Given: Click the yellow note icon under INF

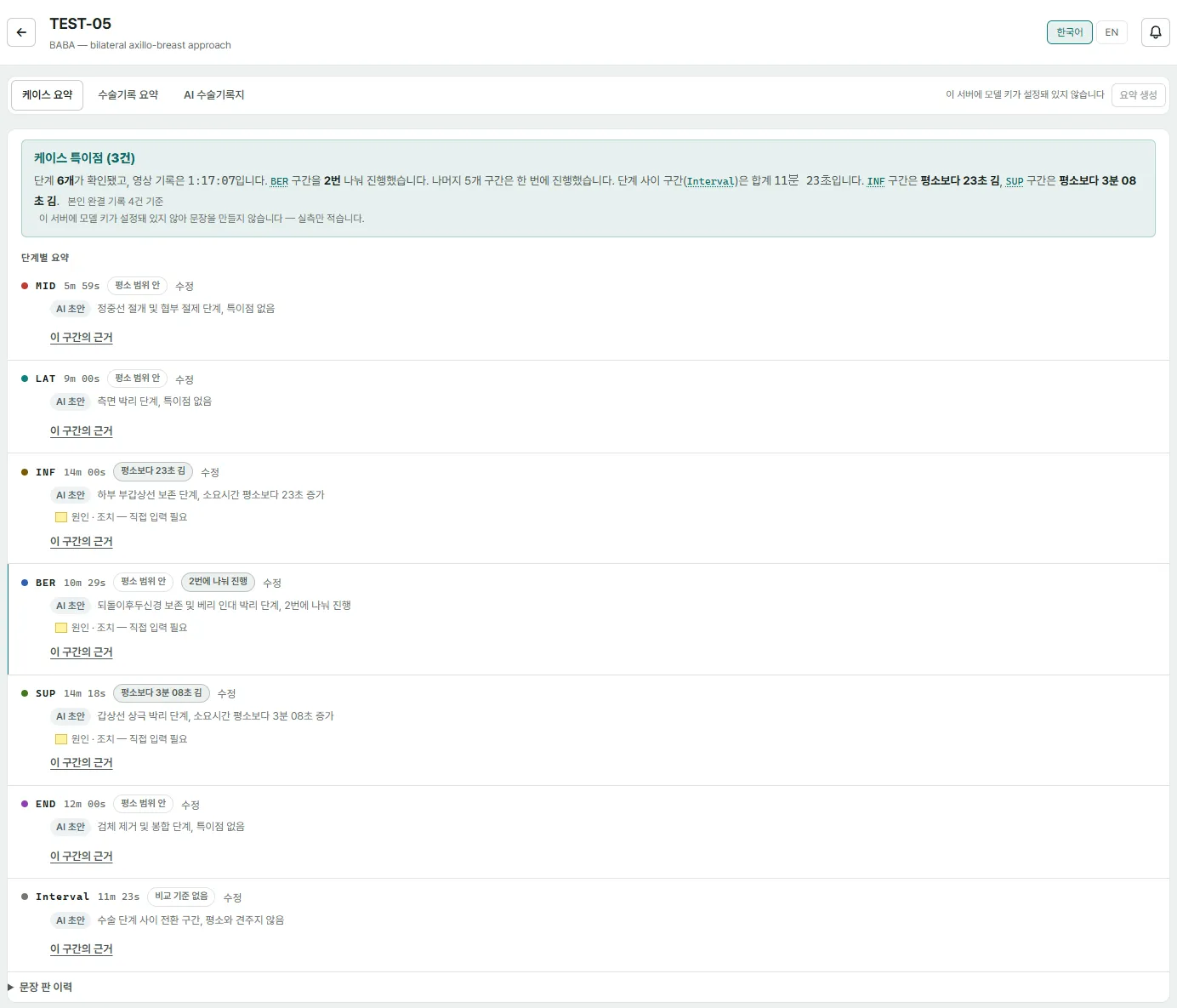Looking at the screenshot, I should [61, 517].
